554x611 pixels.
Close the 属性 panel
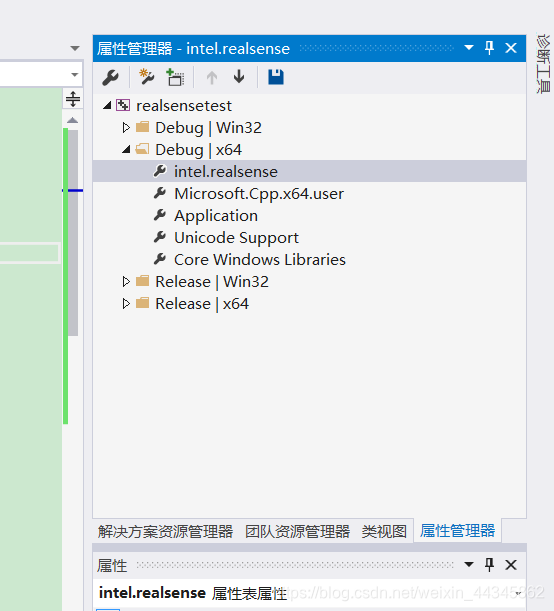511,565
